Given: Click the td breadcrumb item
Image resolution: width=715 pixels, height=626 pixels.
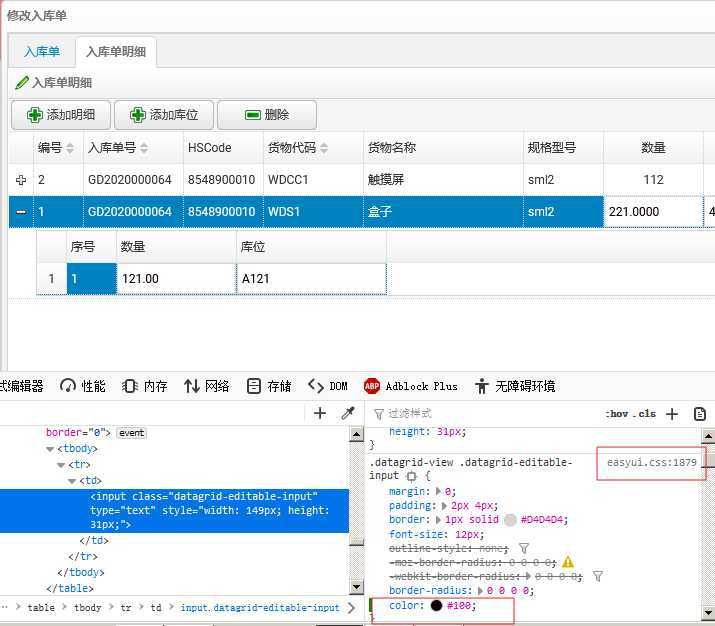Looking at the screenshot, I should tap(155, 608).
